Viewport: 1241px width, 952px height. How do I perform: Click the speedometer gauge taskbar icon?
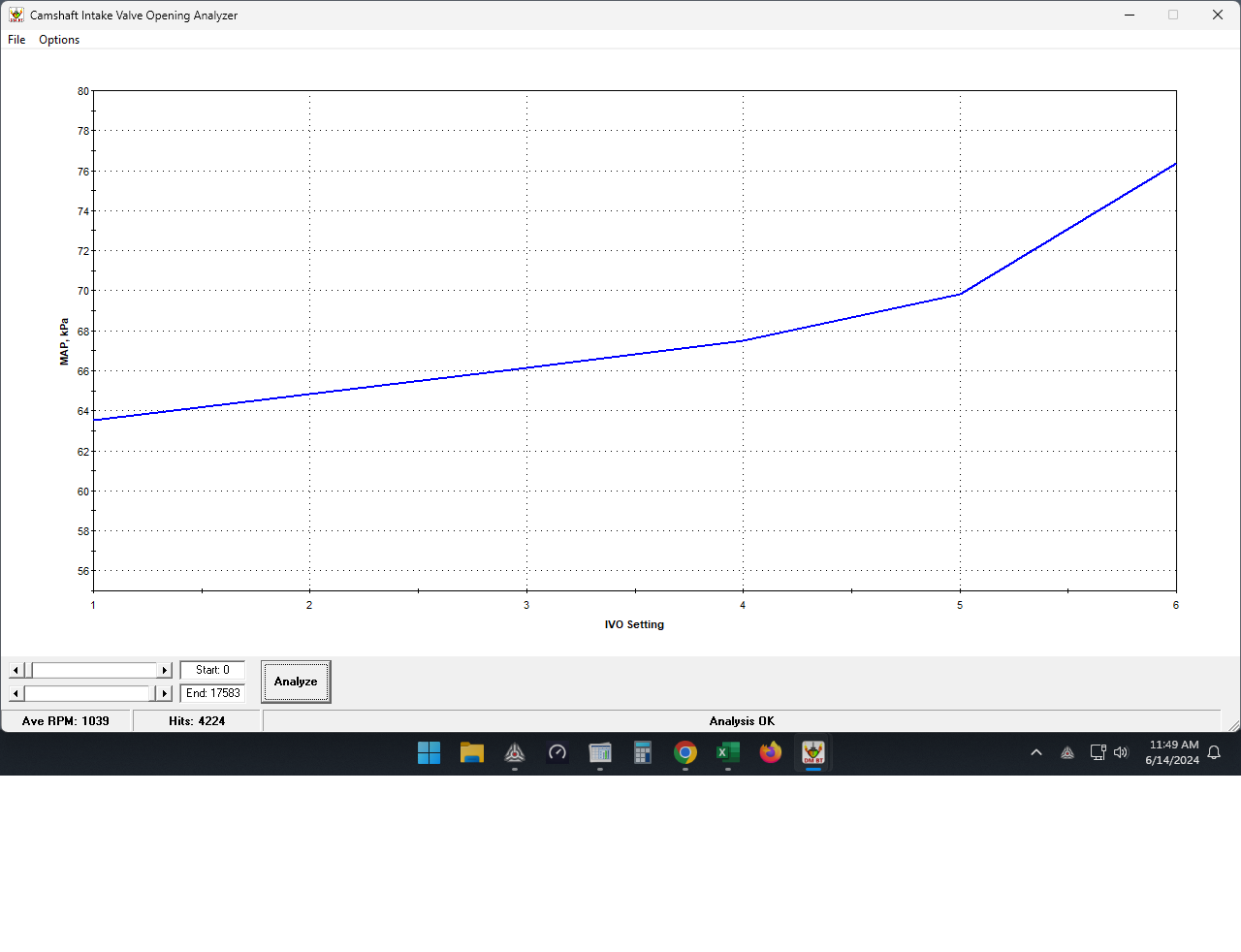pyautogui.click(x=557, y=753)
